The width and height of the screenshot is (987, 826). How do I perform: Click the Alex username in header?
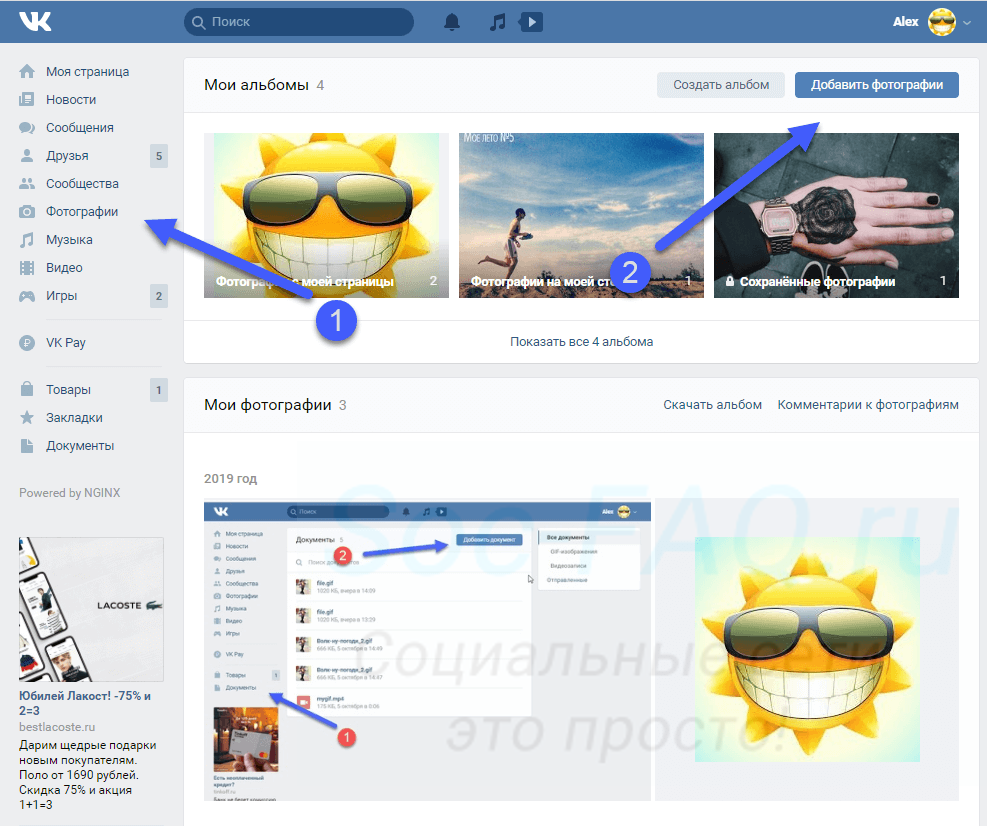(x=906, y=22)
